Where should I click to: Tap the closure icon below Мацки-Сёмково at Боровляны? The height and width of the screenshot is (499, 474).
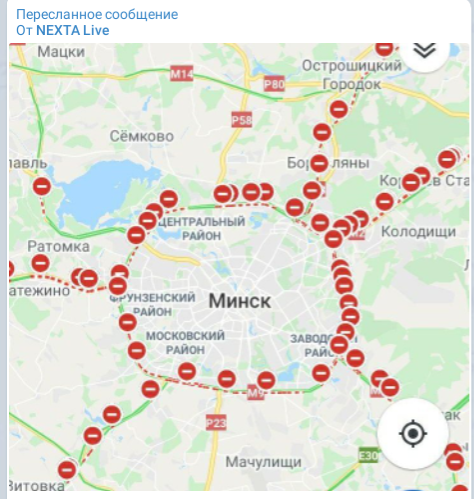(319, 163)
